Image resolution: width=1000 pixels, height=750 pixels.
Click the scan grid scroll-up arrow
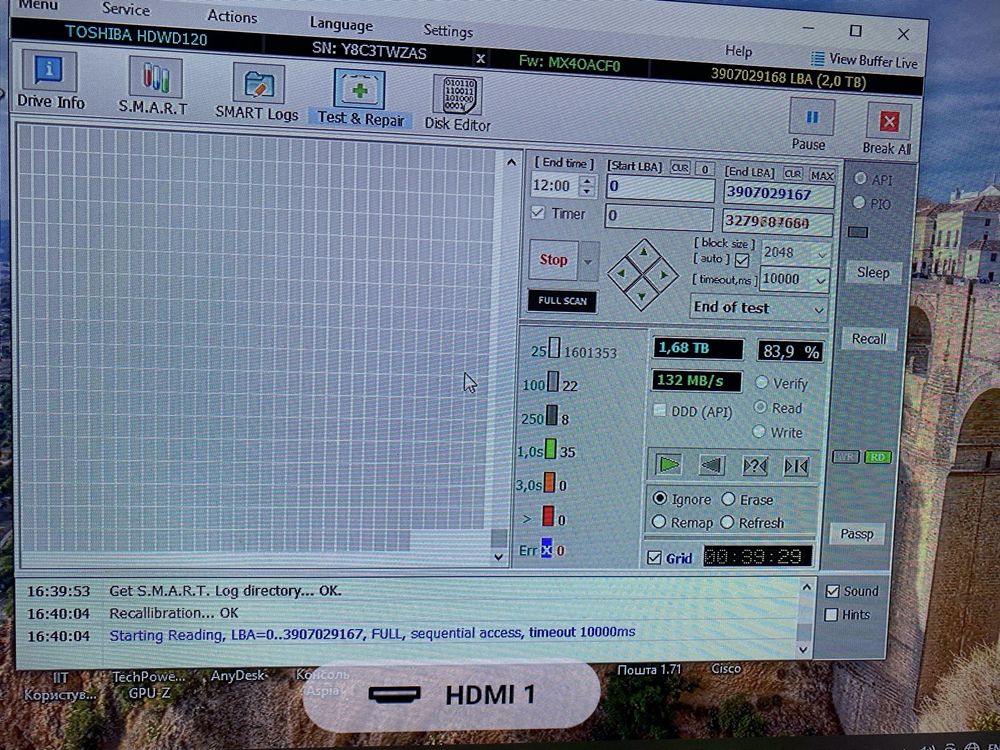point(511,163)
